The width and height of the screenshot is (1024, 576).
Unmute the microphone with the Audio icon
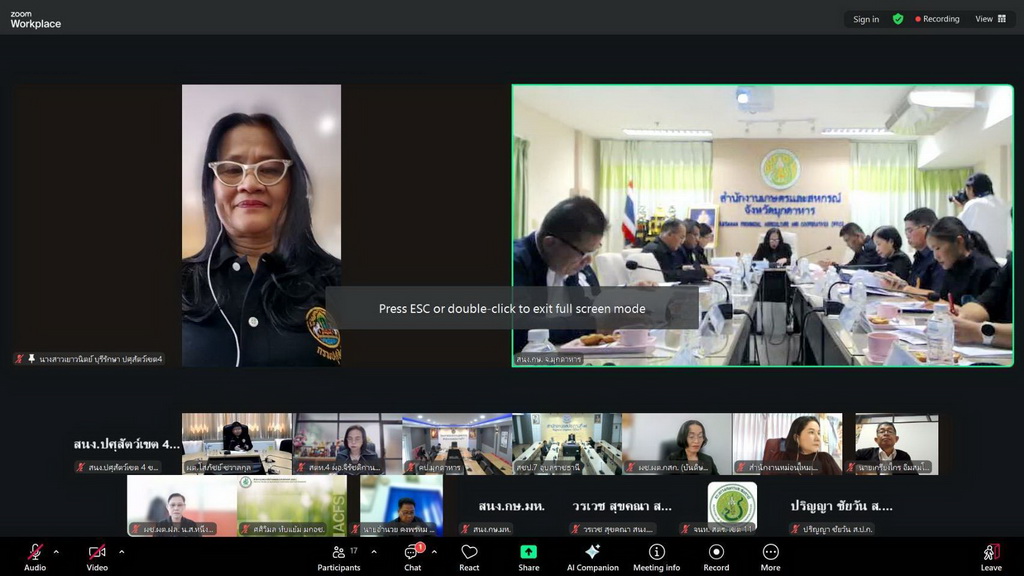pos(35,552)
